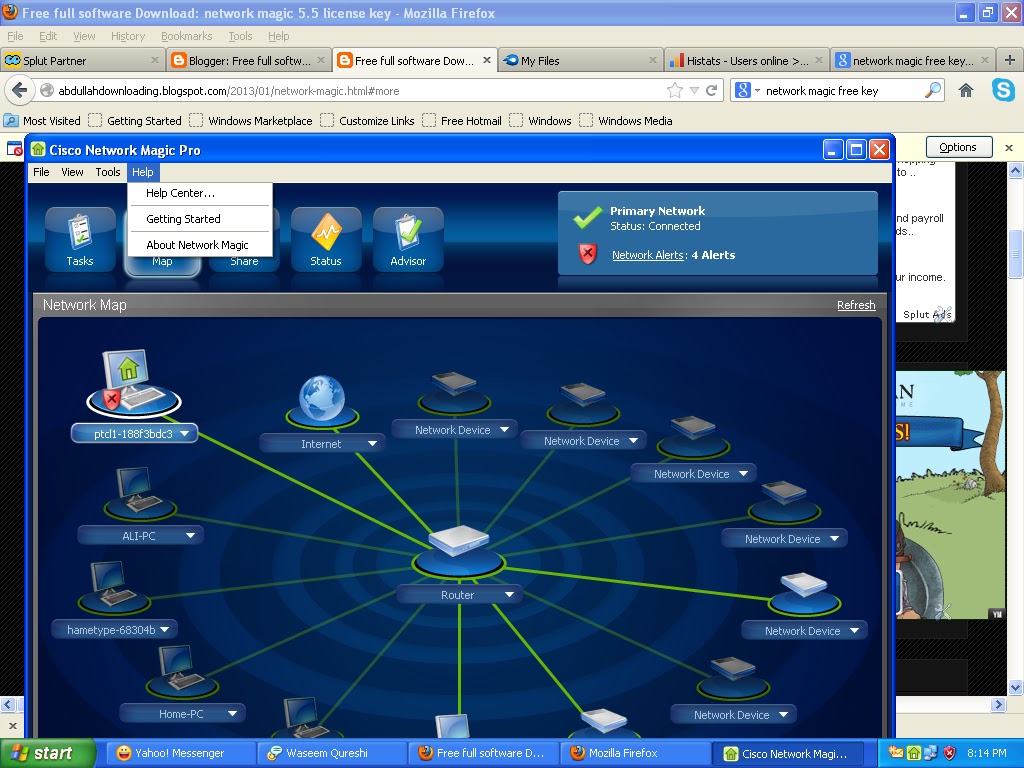Image resolution: width=1024 pixels, height=768 pixels.
Task: Click the Internet globe icon
Action: pyautogui.click(x=322, y=400)
